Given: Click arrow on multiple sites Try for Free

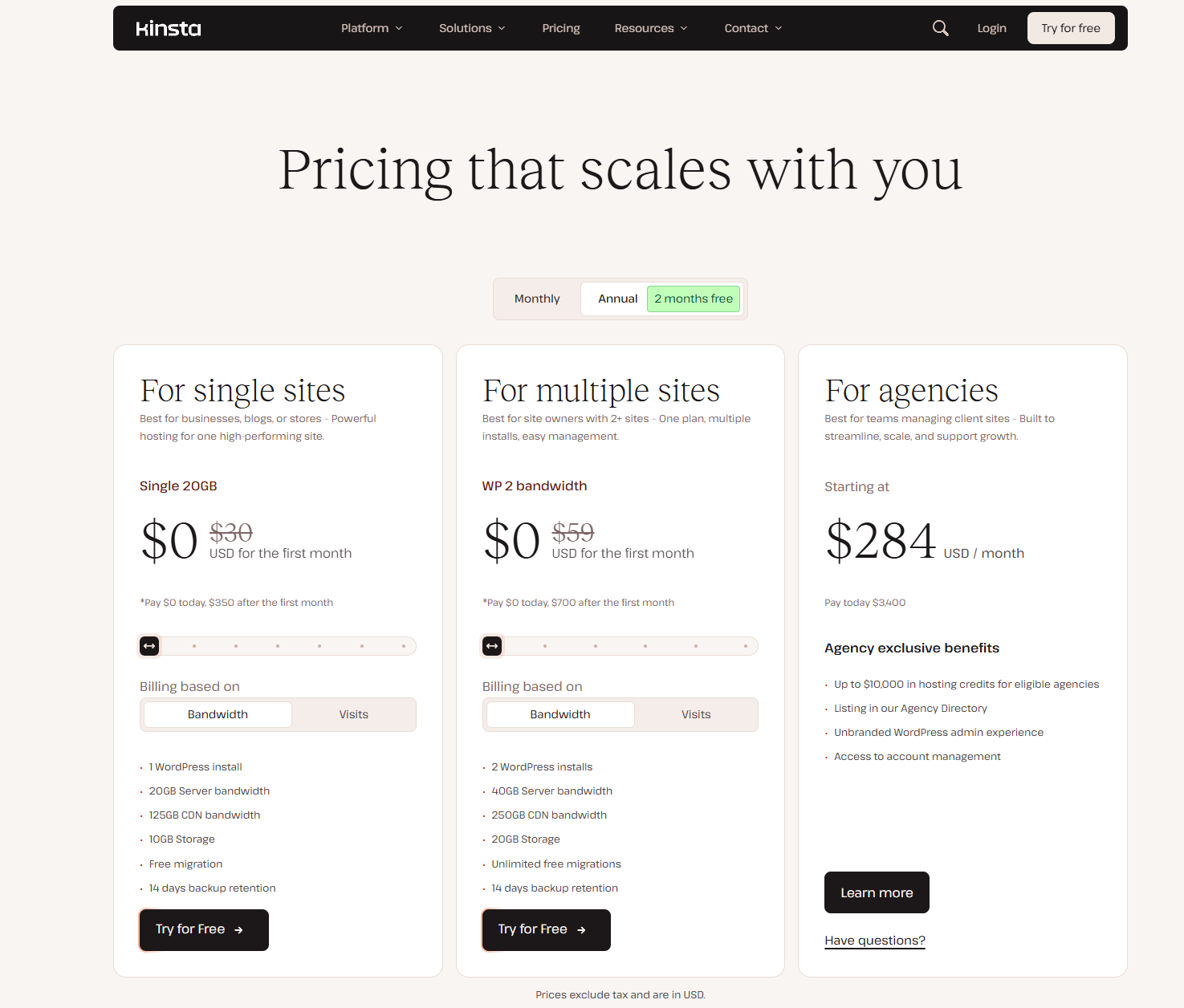Looking at the screenshot, I should 581,930.
